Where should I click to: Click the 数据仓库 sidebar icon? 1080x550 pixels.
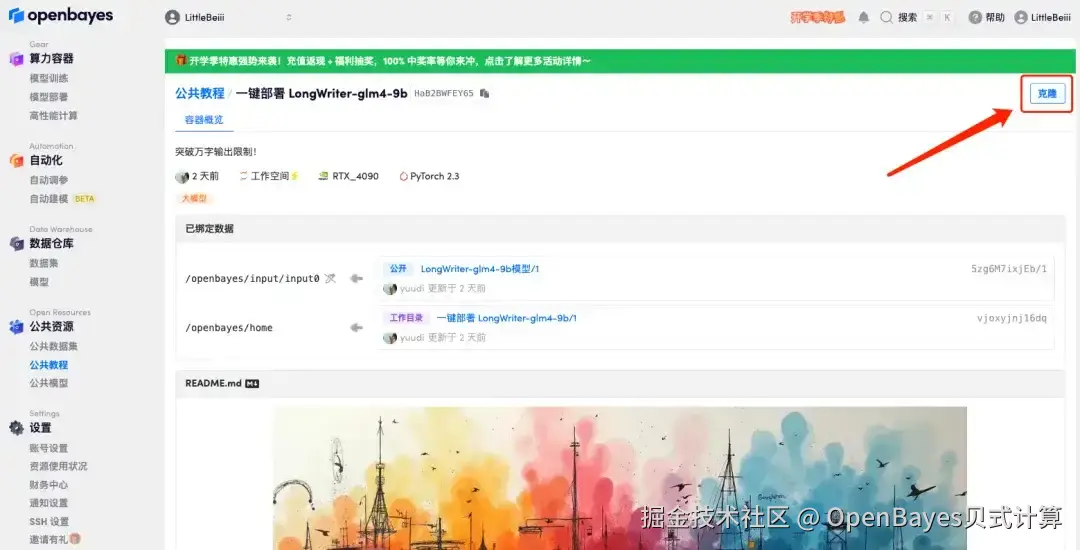pos(17,244)
